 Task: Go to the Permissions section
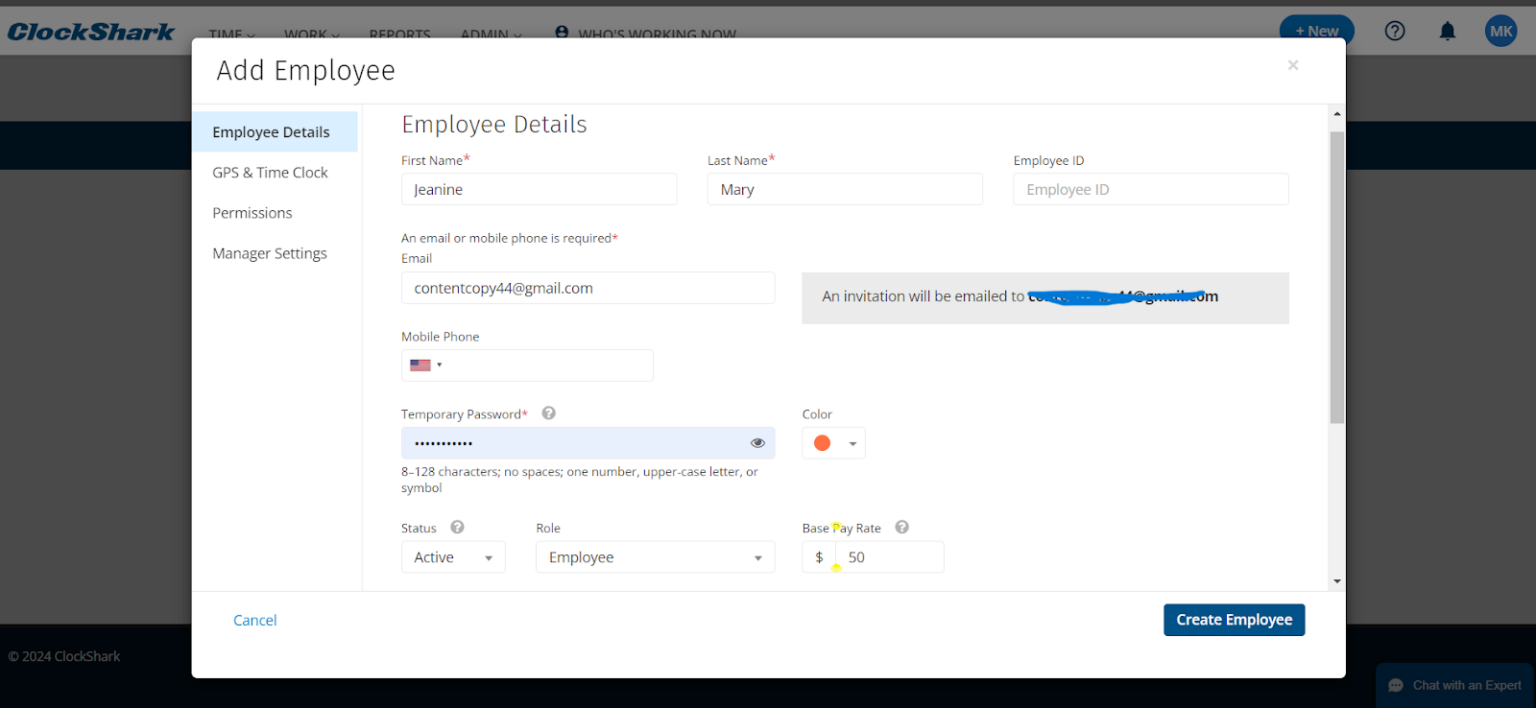click(252, 213)
